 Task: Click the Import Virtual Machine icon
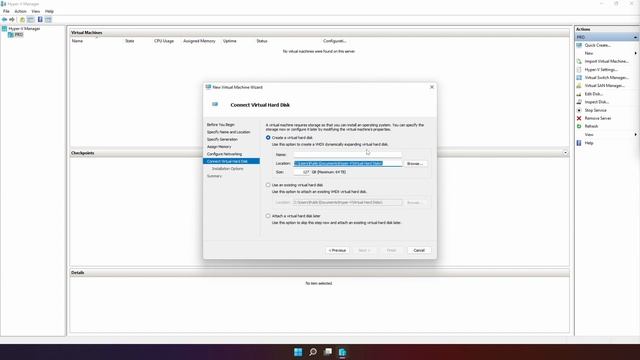click(579, 61)
